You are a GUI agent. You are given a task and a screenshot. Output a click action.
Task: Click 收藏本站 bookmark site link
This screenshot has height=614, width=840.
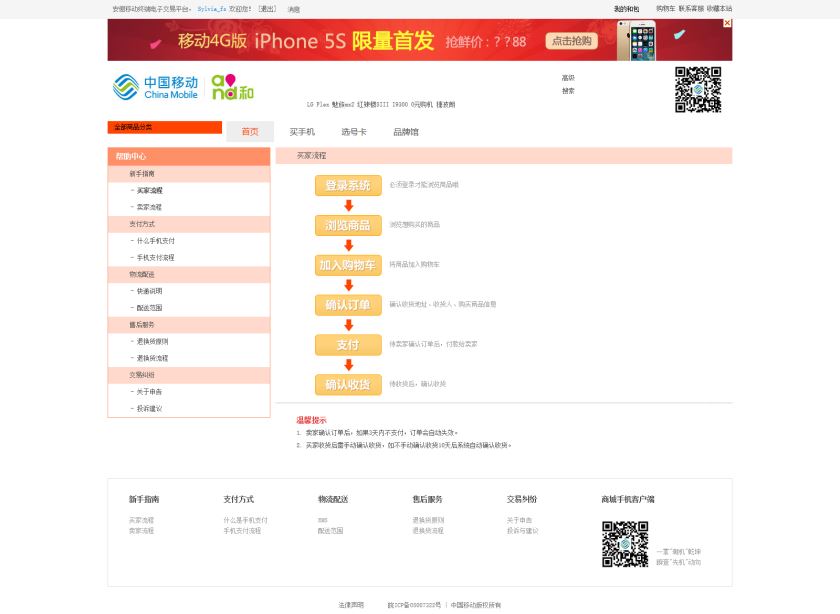click(719, 9)
